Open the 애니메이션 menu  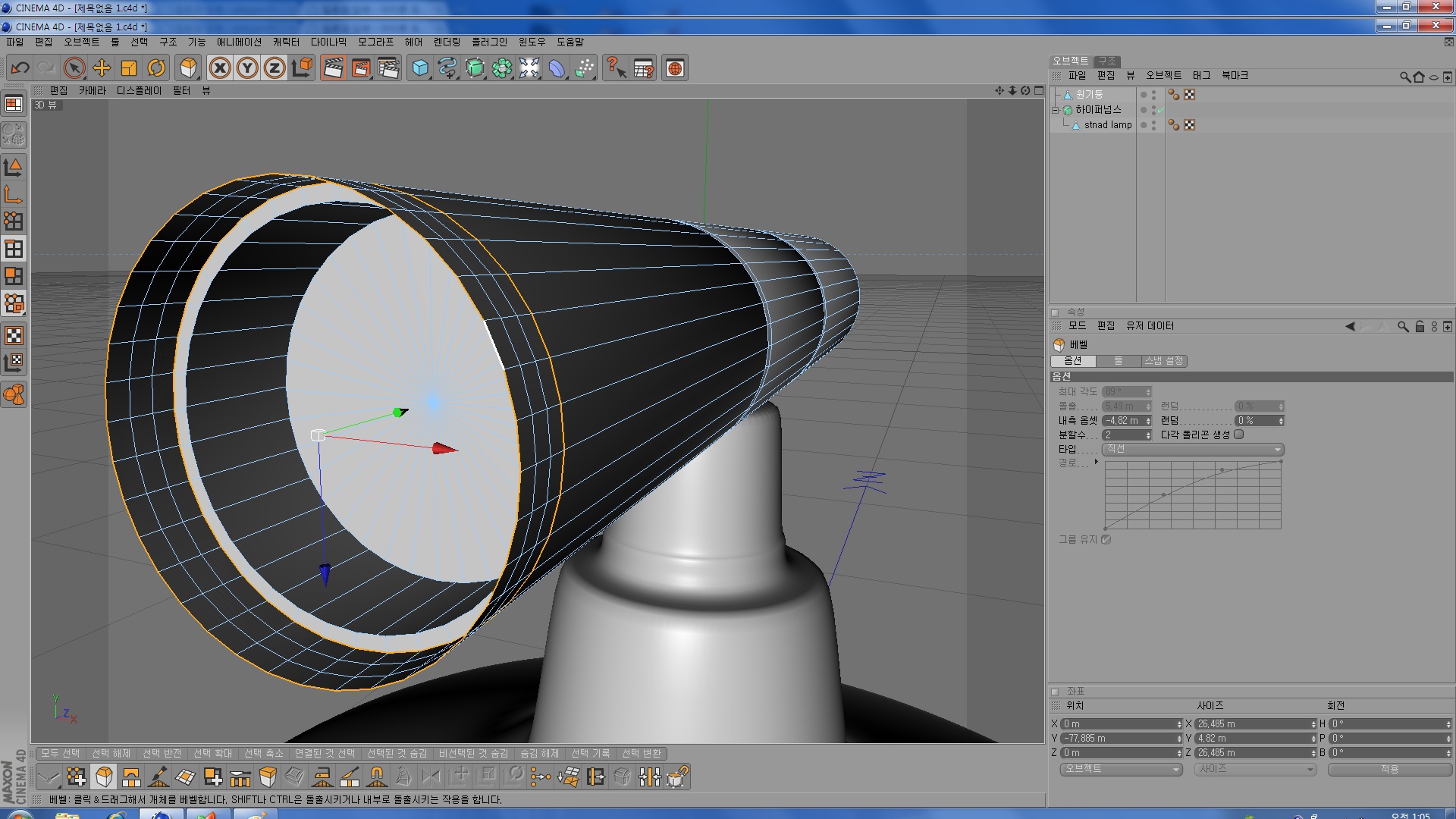(x=239, y=42)
